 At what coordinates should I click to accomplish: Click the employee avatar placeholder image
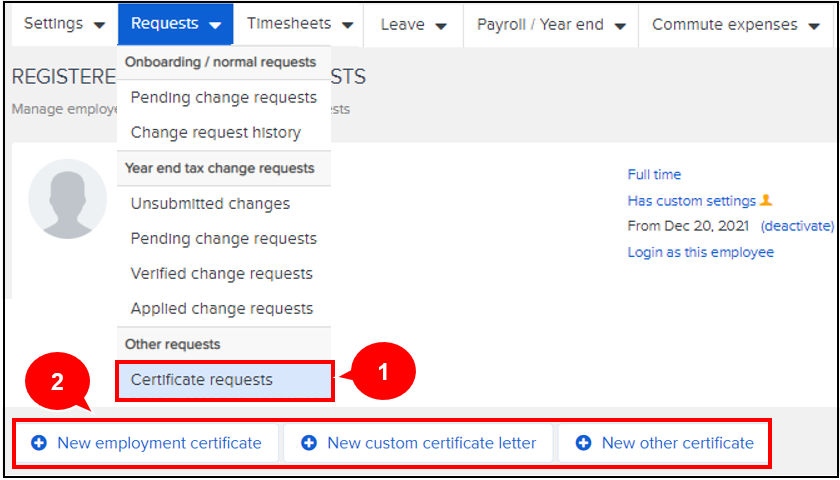pyautogui.click(x=67, y=198)
